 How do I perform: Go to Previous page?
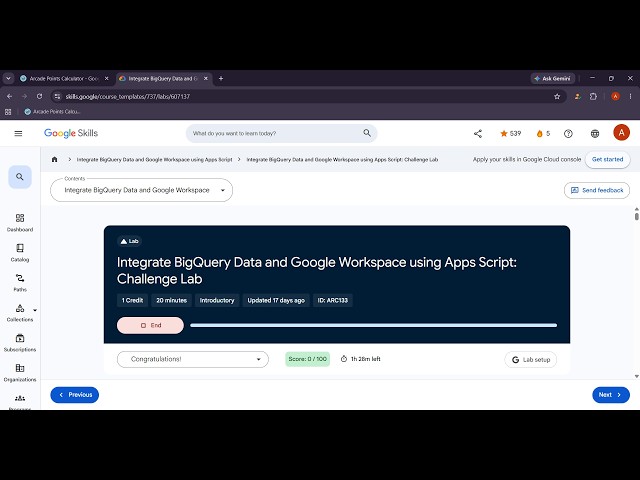(x=74, y=395)
